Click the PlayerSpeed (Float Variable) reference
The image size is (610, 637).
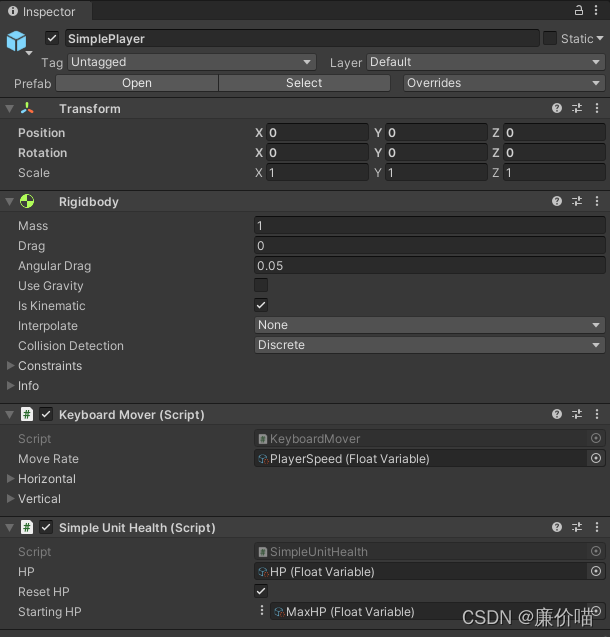(x=420, y=458)
